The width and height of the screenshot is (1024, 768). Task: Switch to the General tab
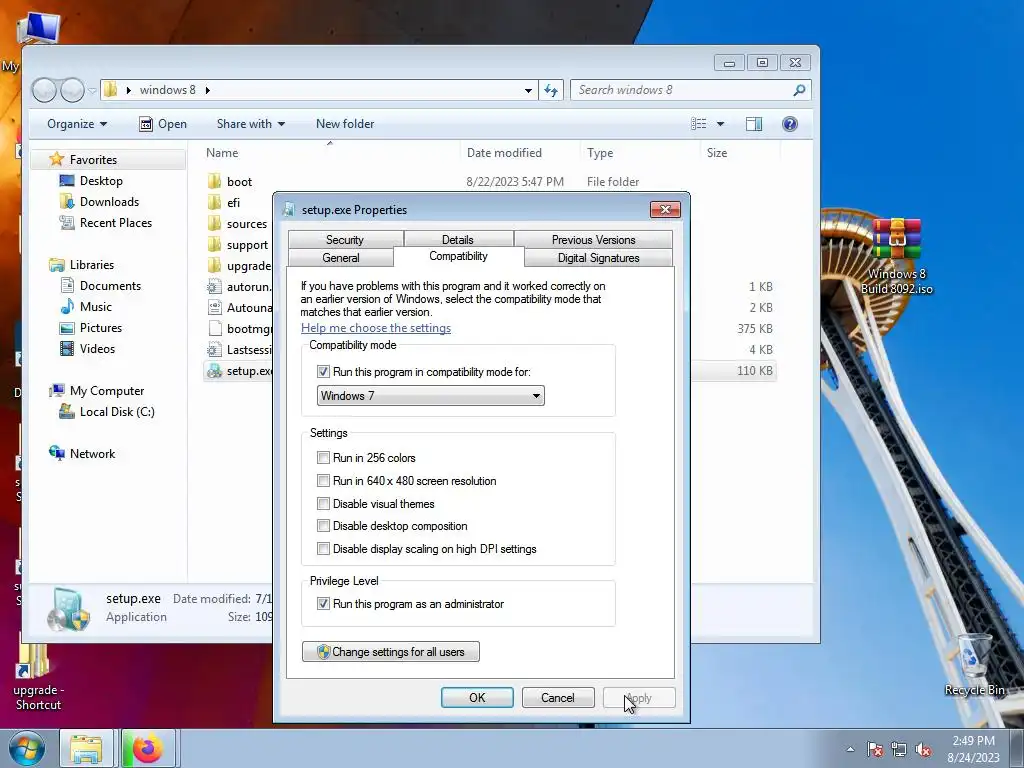tap(340, 257)
